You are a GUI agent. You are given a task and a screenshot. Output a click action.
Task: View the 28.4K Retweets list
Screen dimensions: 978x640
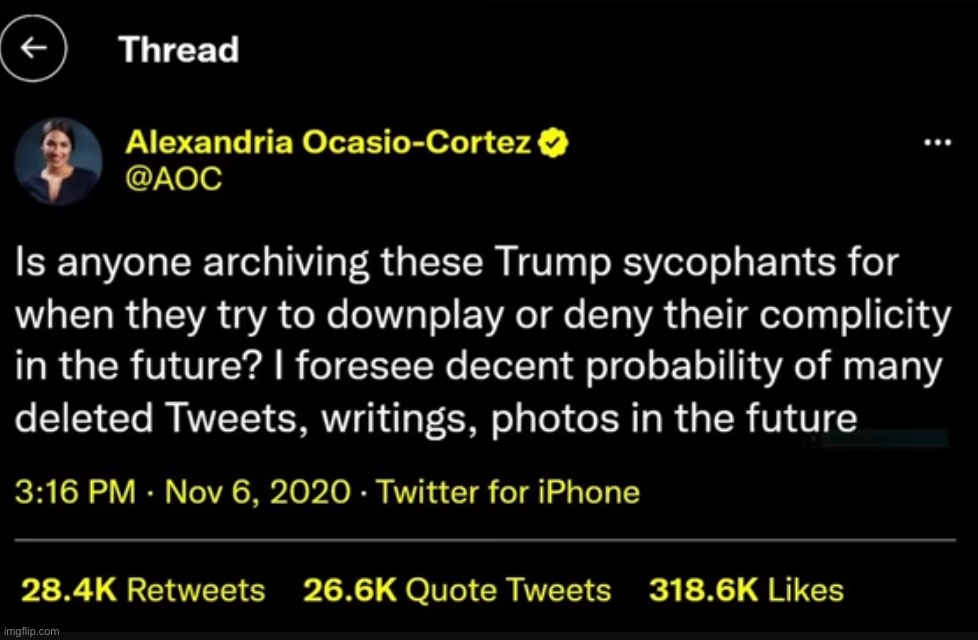(139, 590)
